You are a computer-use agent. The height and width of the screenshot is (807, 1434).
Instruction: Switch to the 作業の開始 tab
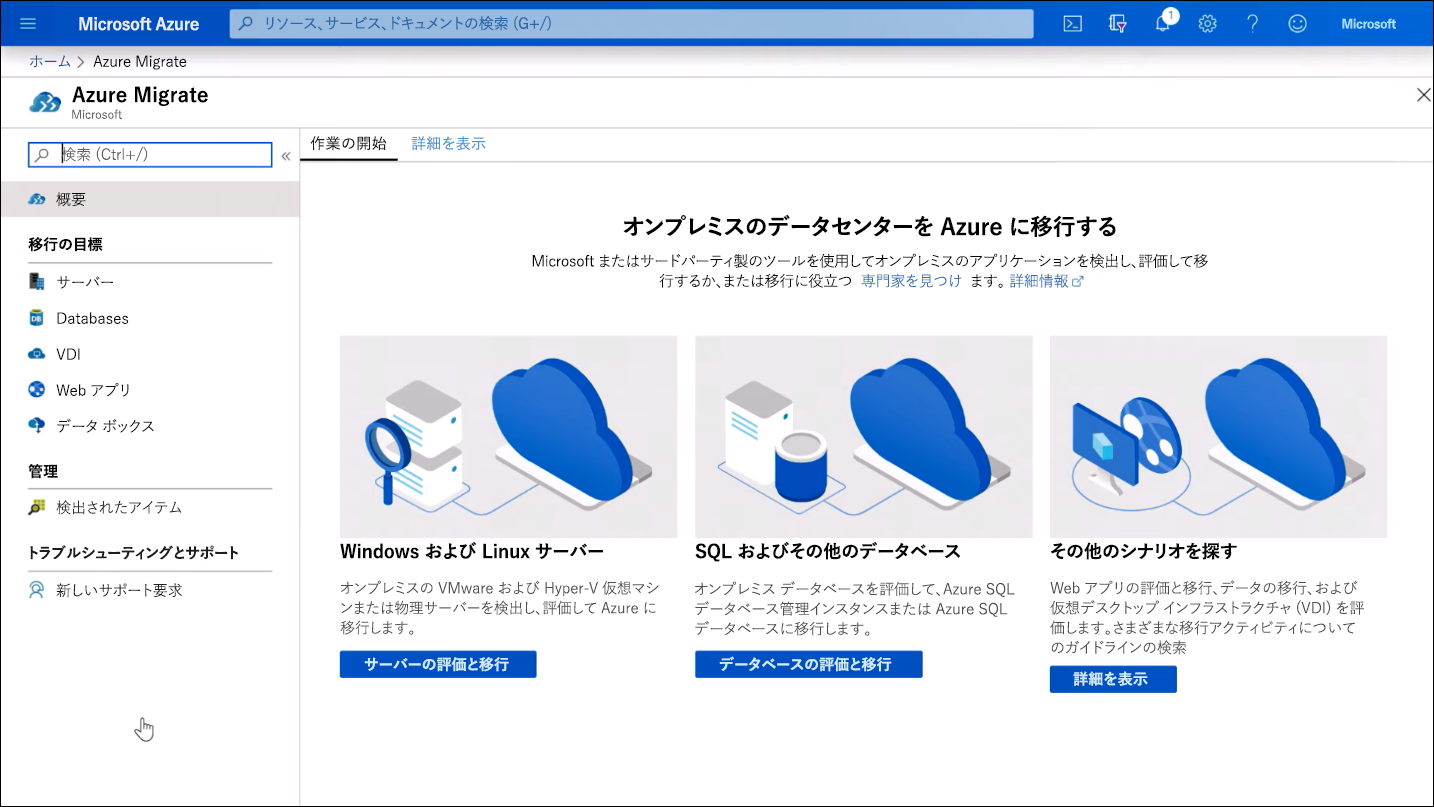[348, 143]
